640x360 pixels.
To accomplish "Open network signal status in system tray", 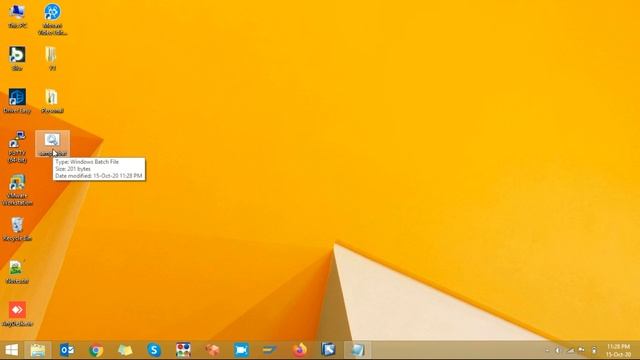I will click(571, 351).
